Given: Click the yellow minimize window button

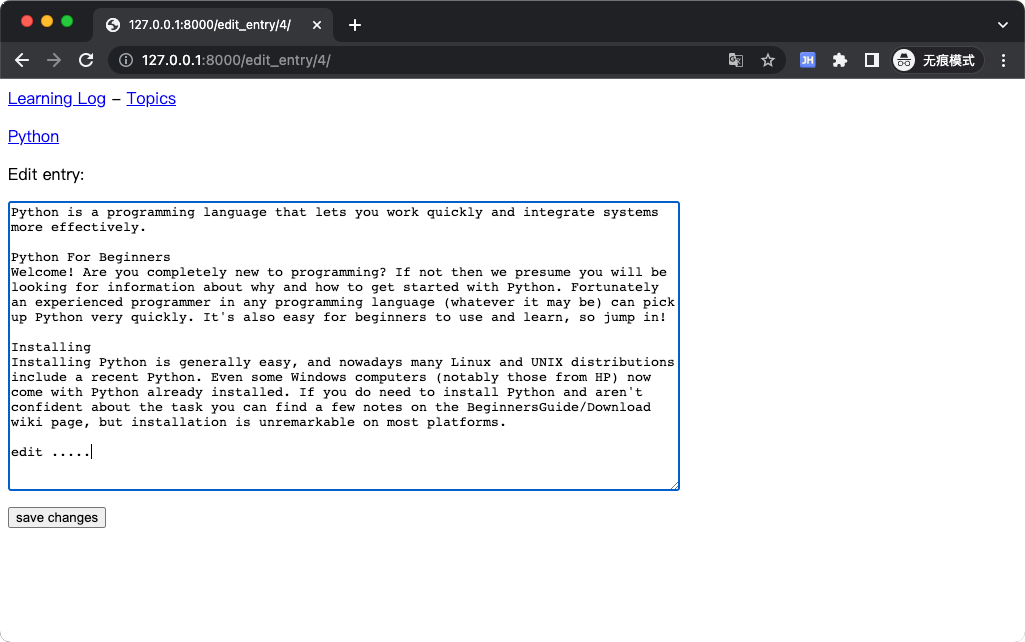Looking at the screenshot, I should (47, 21).
